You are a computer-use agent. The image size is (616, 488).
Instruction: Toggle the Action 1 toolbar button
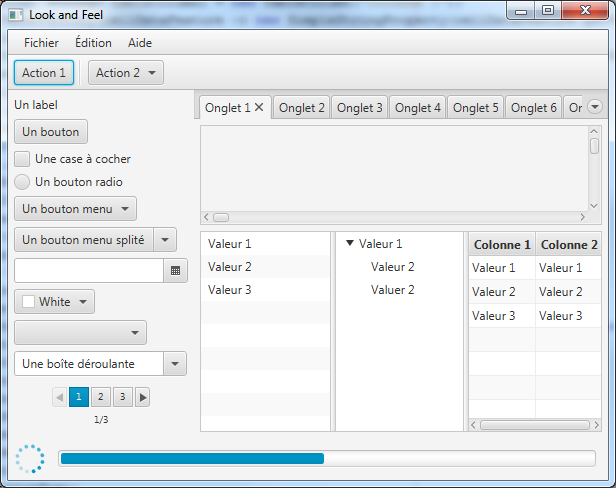coord(44,73)
